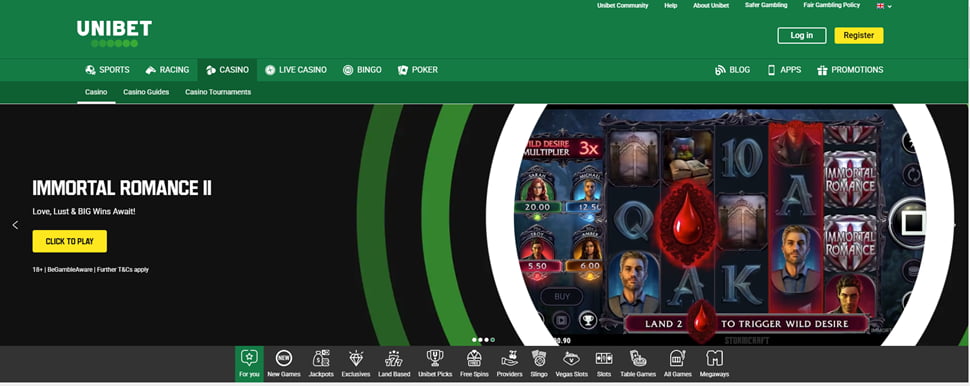Open the Vegas Slots category
Image resolution: width=970 pixels, height=386 pixels.
pyautogui.click(x=571, y=364)
